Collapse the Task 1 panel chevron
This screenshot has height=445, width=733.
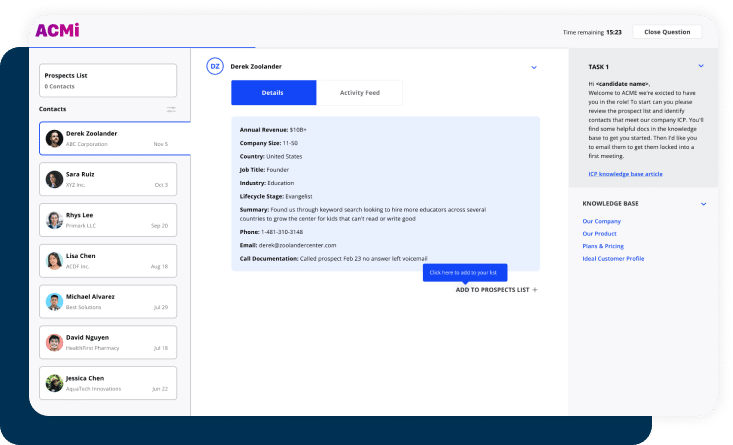[701, 66]
